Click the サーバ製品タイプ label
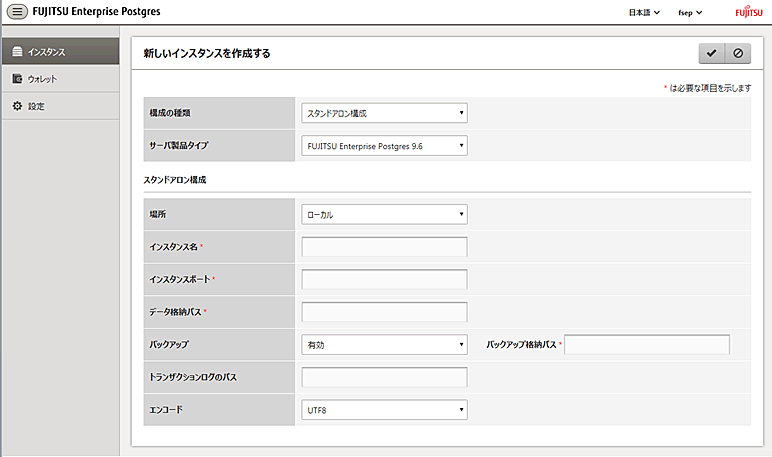 [179, 145]
